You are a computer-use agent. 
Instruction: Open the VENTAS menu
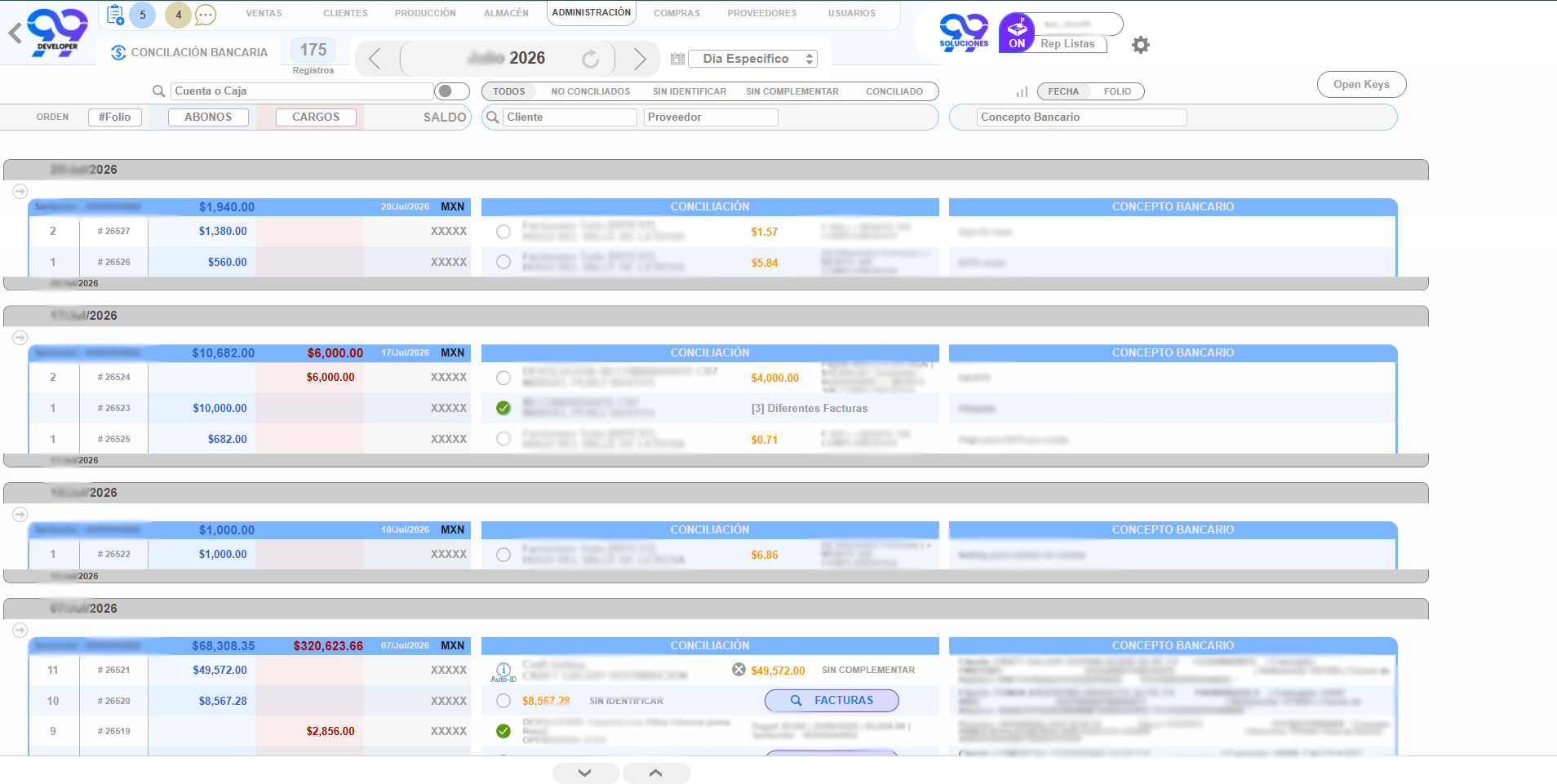pyautogui.click(x=264, y=13)
